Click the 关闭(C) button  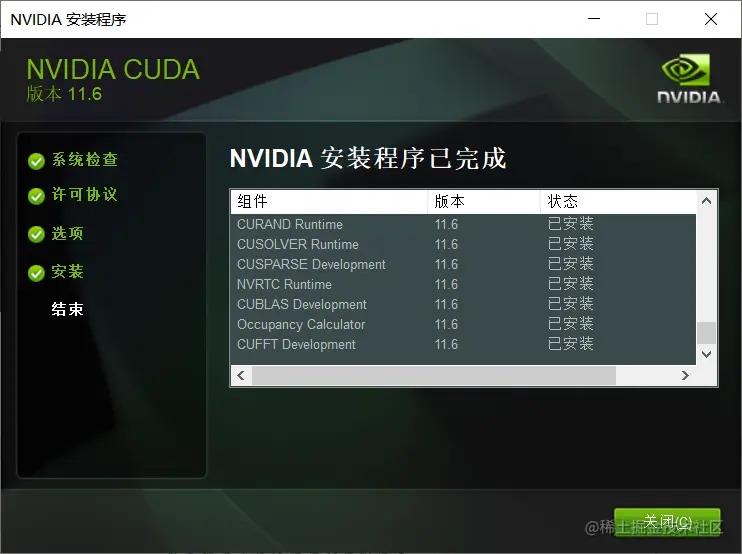point(667,522)
